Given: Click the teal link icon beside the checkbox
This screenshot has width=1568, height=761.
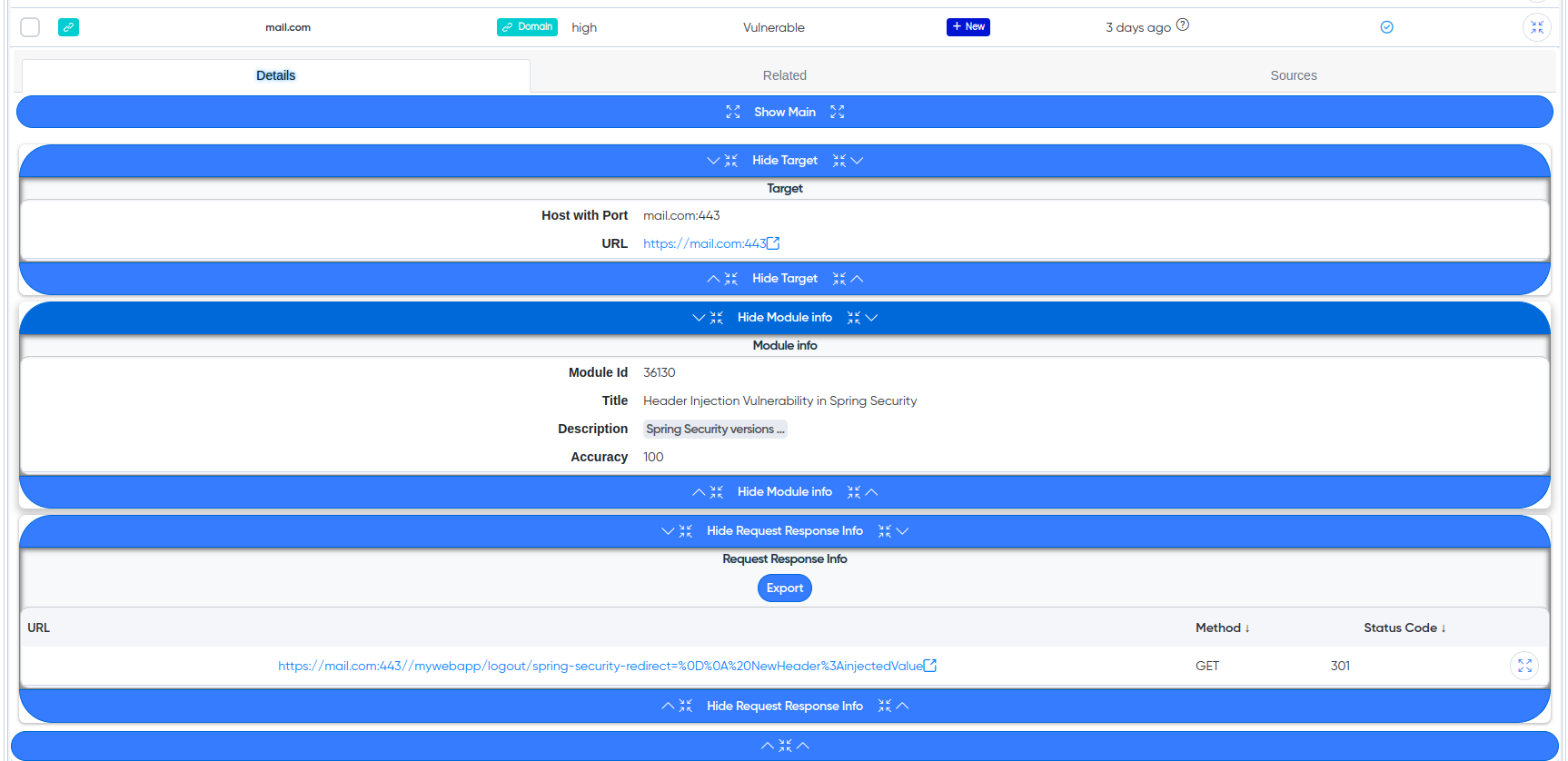Looking at the screenshot, I should click(x=68, y=27).
